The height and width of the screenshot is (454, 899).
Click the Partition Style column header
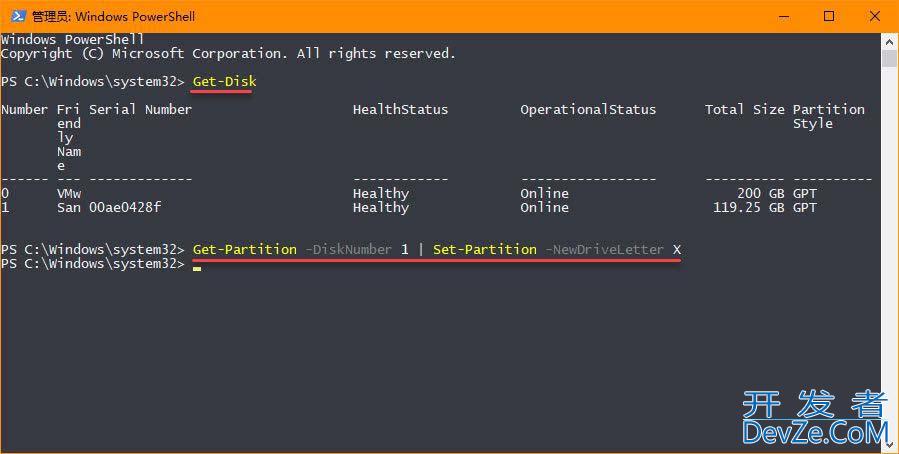pos(828,116)
